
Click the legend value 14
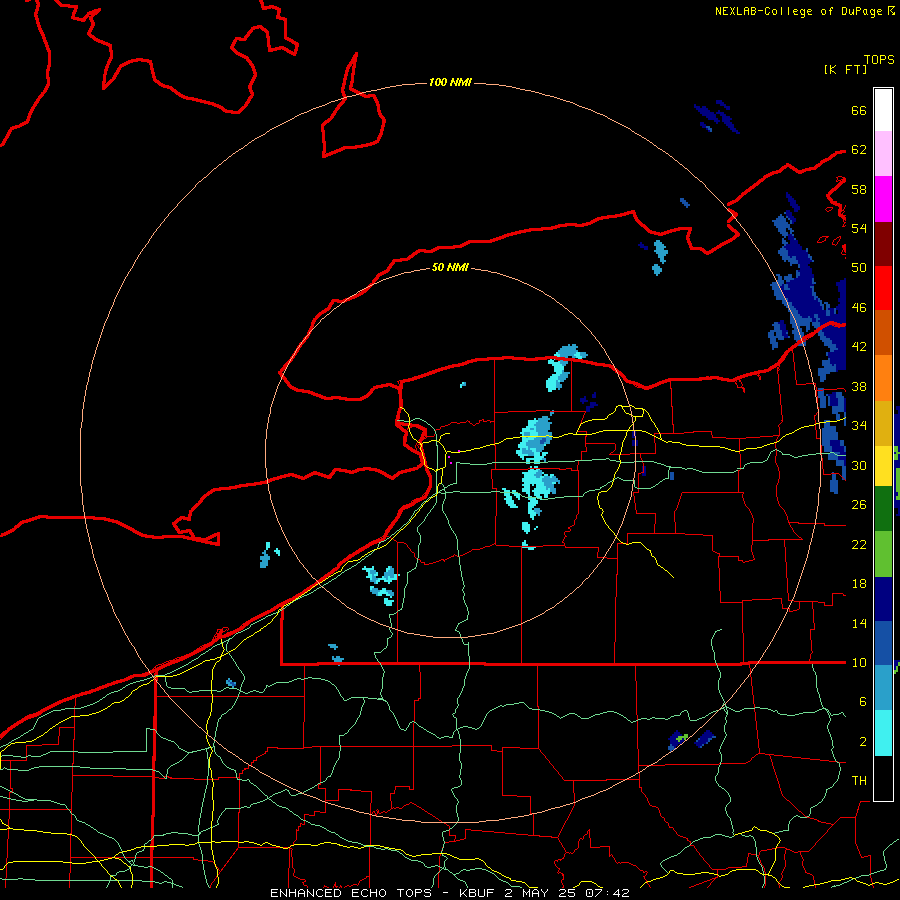[859, 623]
